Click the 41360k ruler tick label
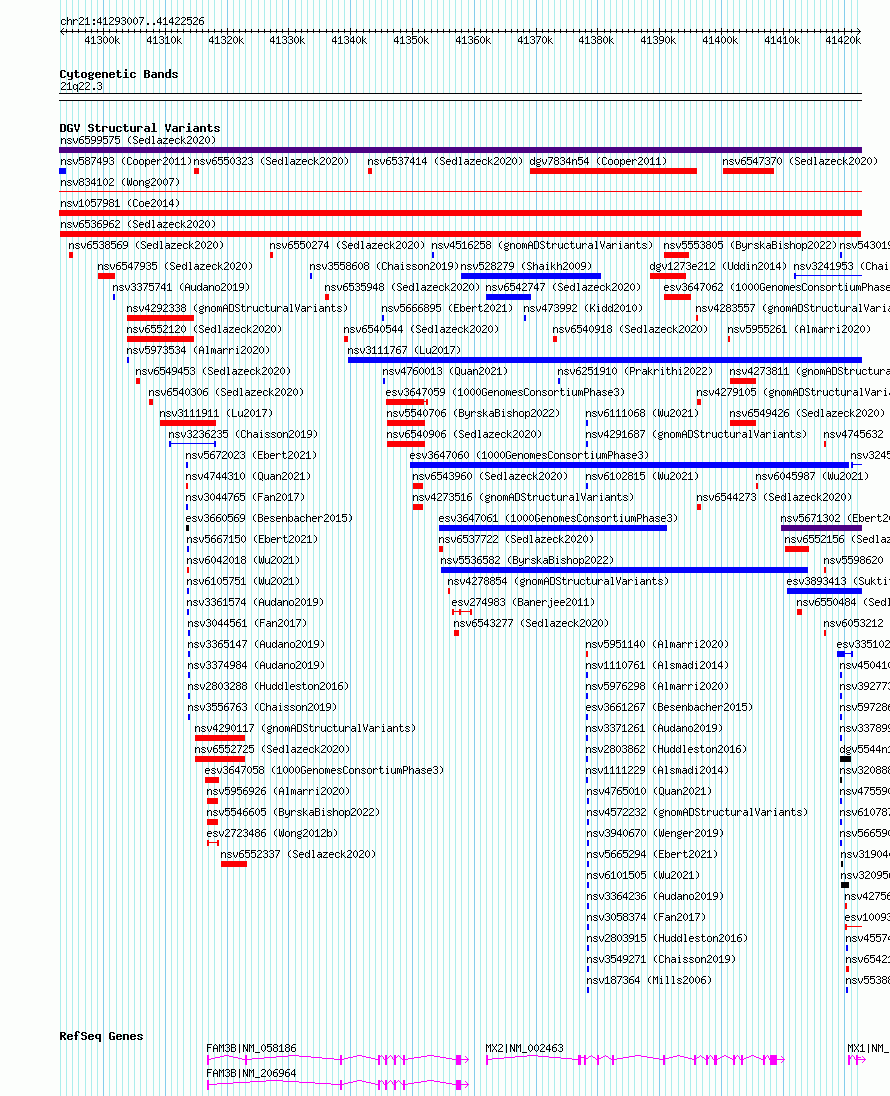Screen dimensions: 890x1096 coord(473,40)
